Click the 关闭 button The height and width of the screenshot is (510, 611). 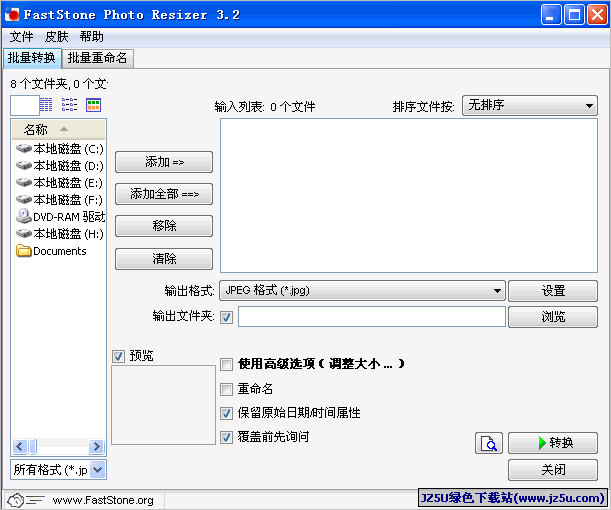tap(553, 470)
